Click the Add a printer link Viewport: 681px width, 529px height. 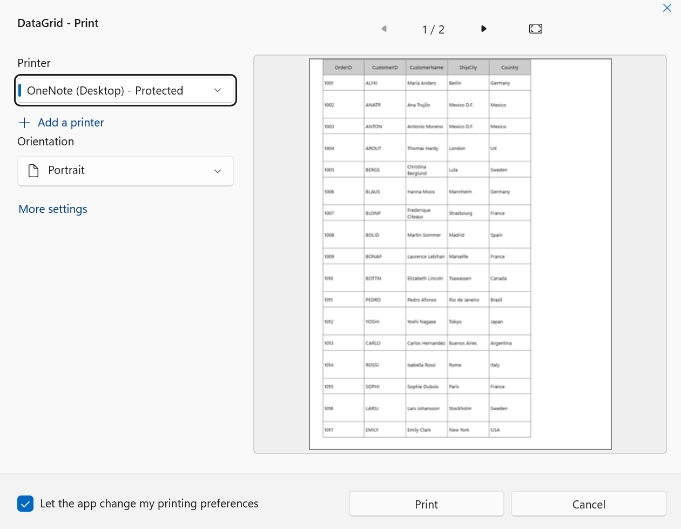(61, 122)
